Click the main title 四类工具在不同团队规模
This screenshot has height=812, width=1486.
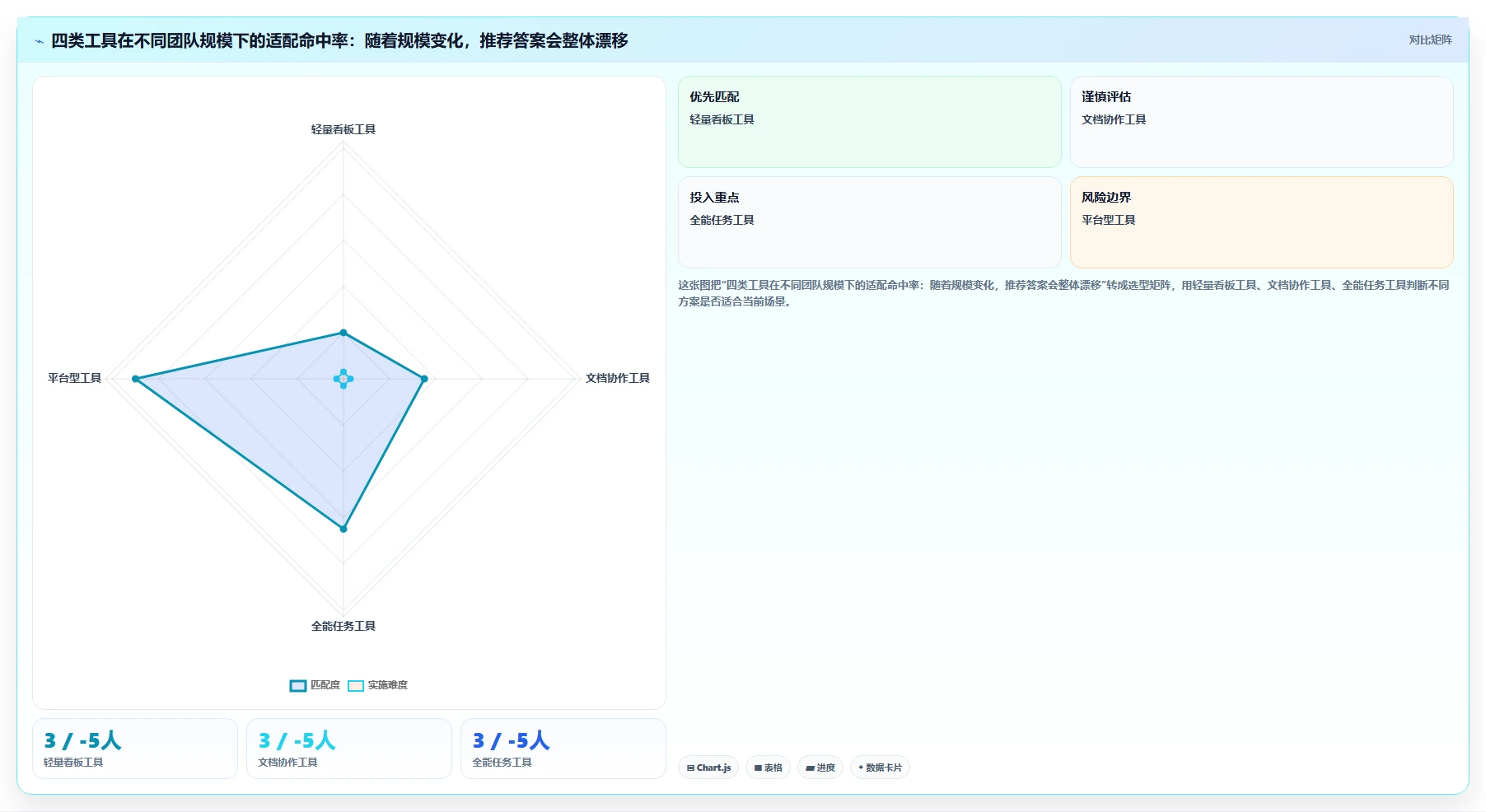[339, 40]
